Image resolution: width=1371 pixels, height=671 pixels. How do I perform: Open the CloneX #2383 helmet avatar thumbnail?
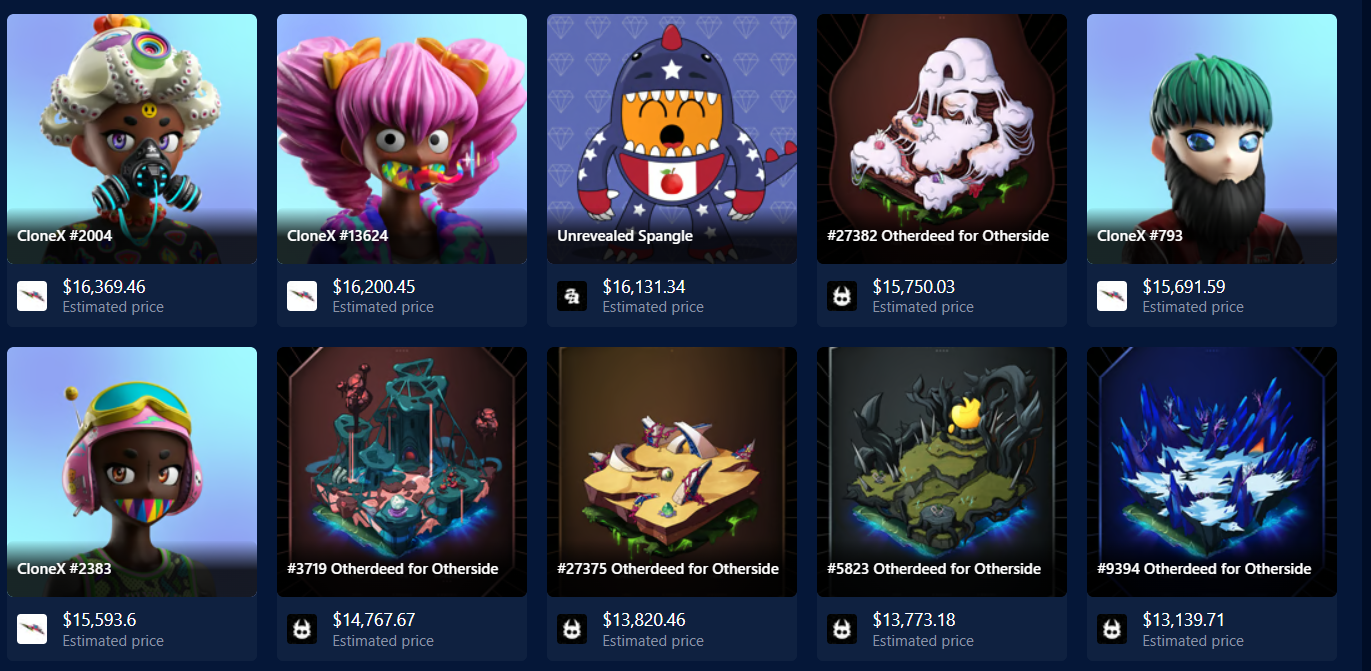pos(132,472)
